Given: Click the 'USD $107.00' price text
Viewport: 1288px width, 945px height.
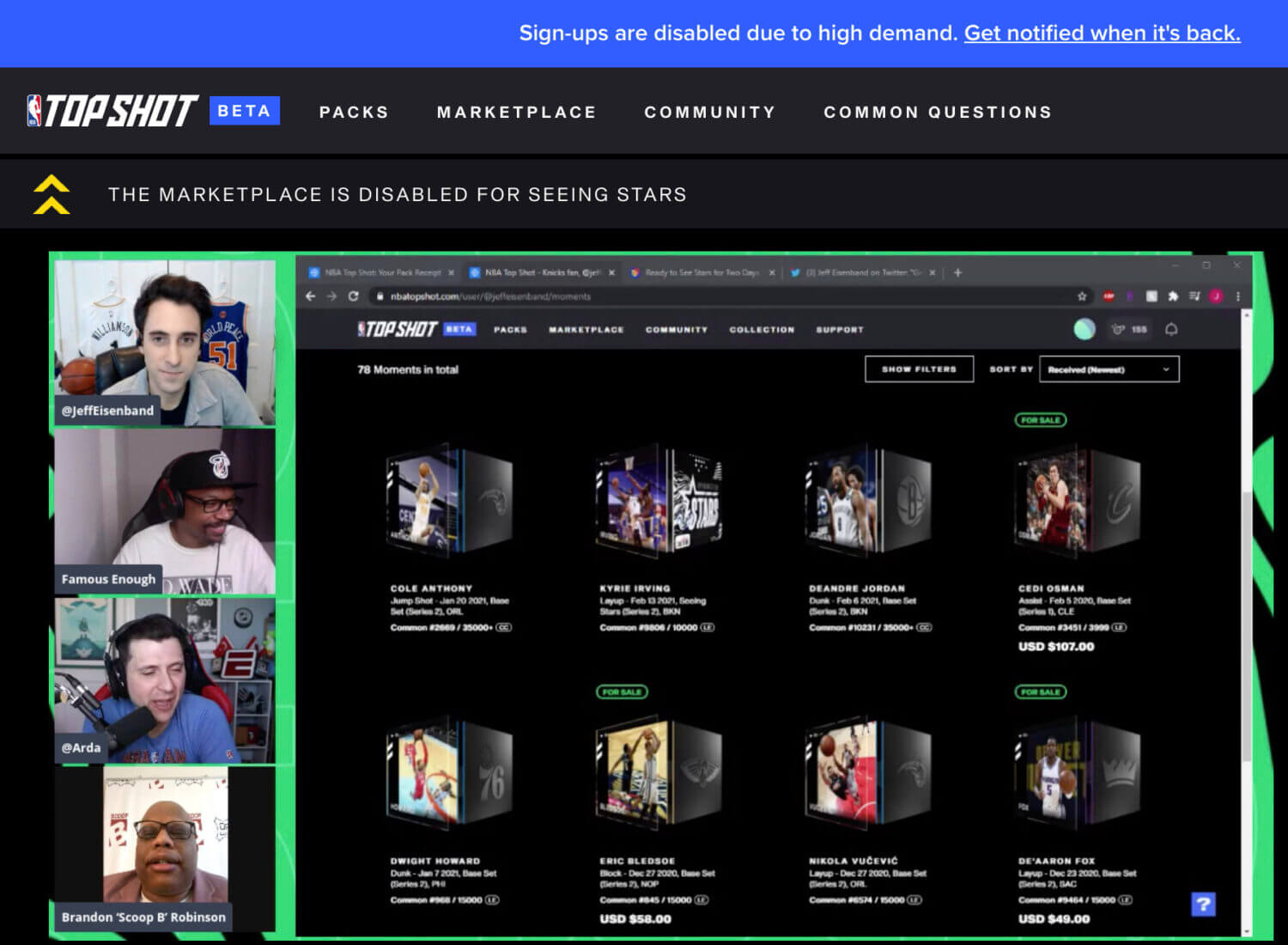Looking at the screenshot, I should click(1056, 646).
